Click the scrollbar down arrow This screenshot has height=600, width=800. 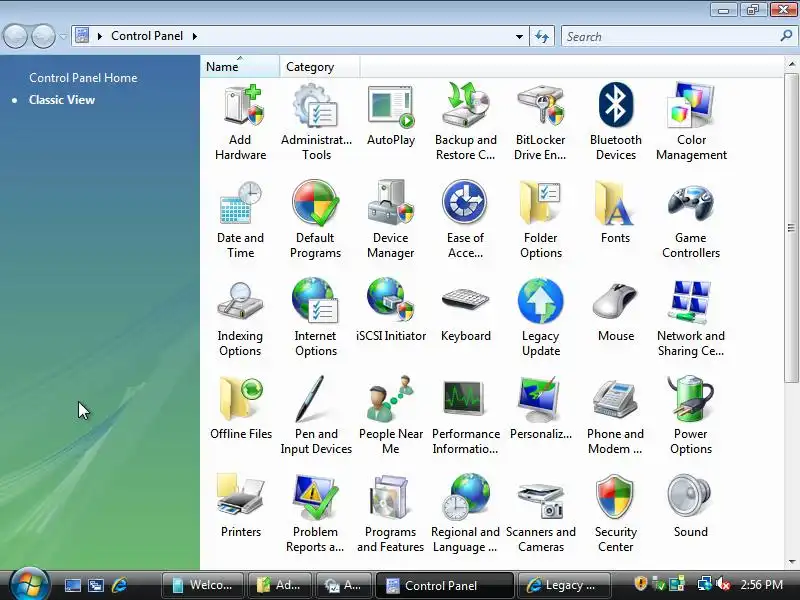coord(792,562)
